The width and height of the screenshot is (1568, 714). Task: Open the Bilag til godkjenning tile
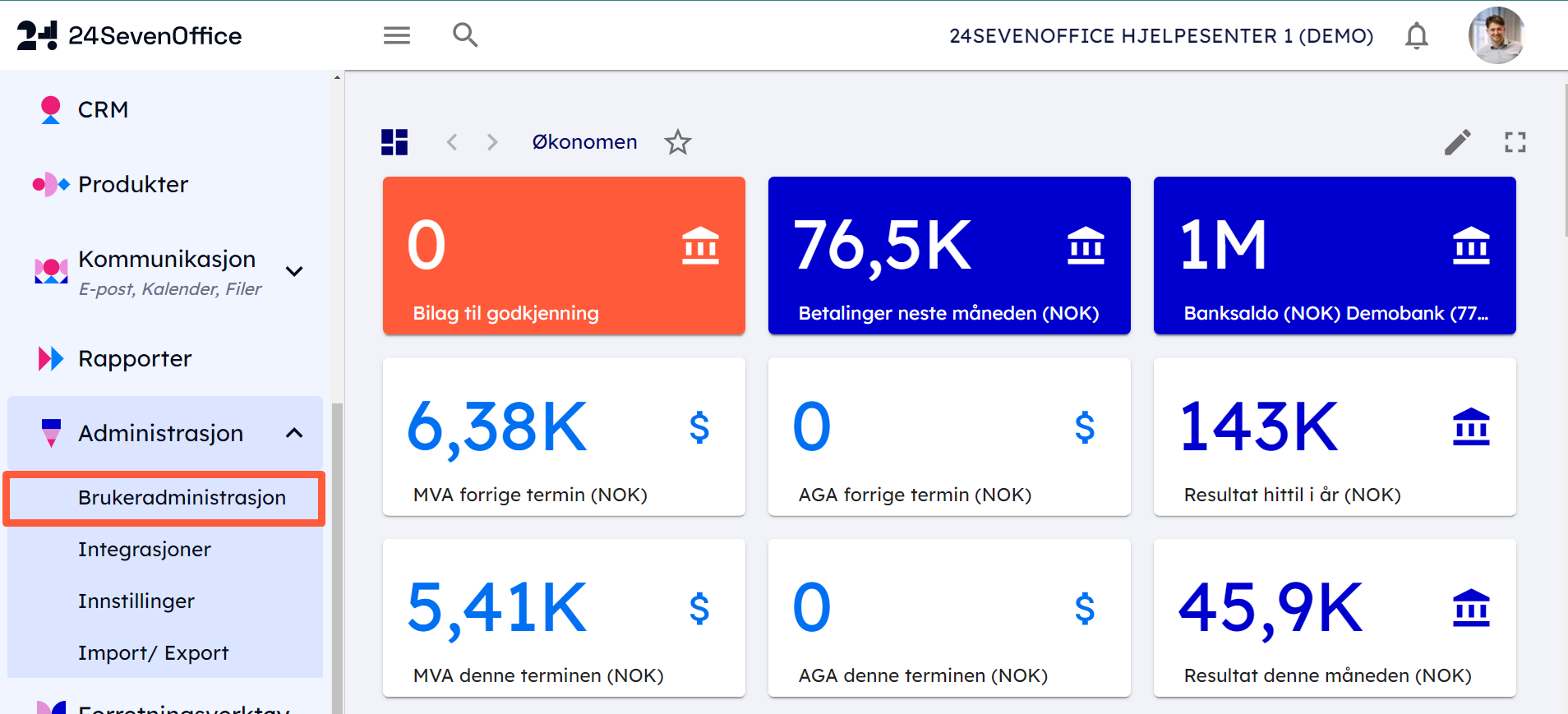click(564, 256)
